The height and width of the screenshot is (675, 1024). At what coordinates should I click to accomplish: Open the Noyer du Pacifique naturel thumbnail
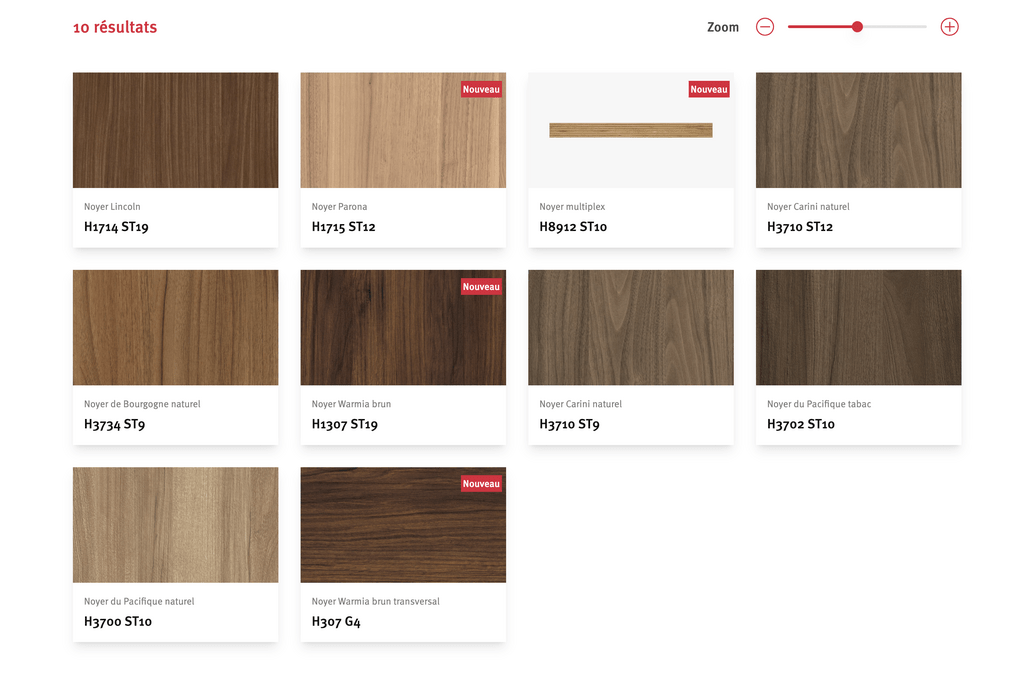click(176, 525)
